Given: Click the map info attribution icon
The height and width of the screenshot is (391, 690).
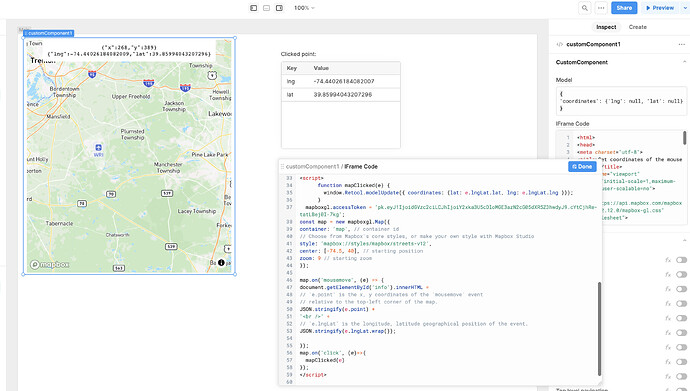Looking at the screenshot, I should 221,263.
